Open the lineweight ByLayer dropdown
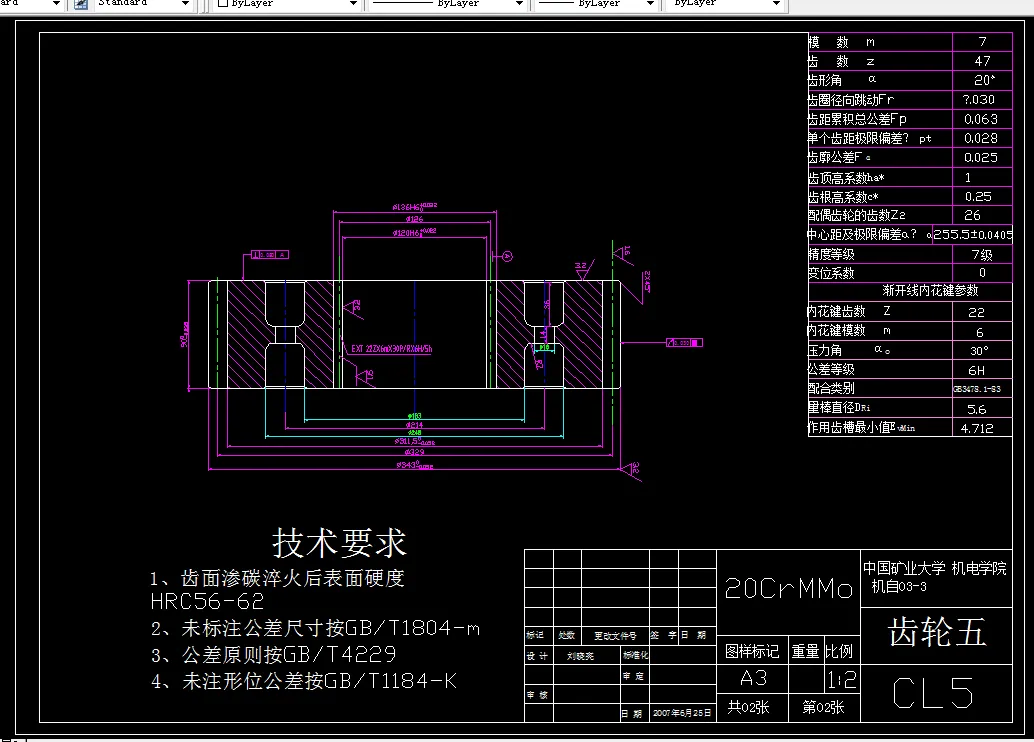Screen dimensions: 1034x742 [x=650, y=4]
